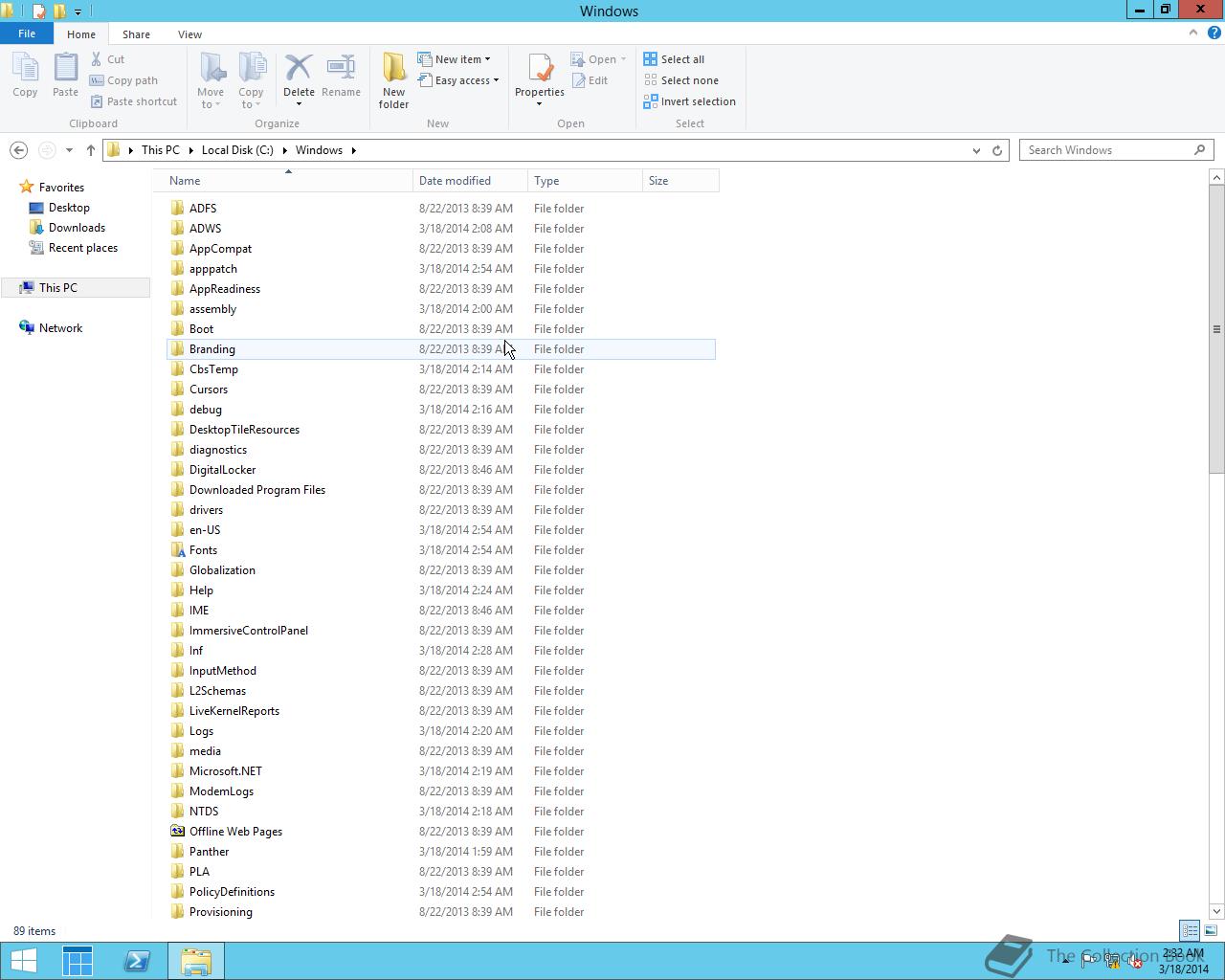This screenshot has width=1225, height=980.
Task: Click the vertical scrollbar thumb
Action: 1216,328
